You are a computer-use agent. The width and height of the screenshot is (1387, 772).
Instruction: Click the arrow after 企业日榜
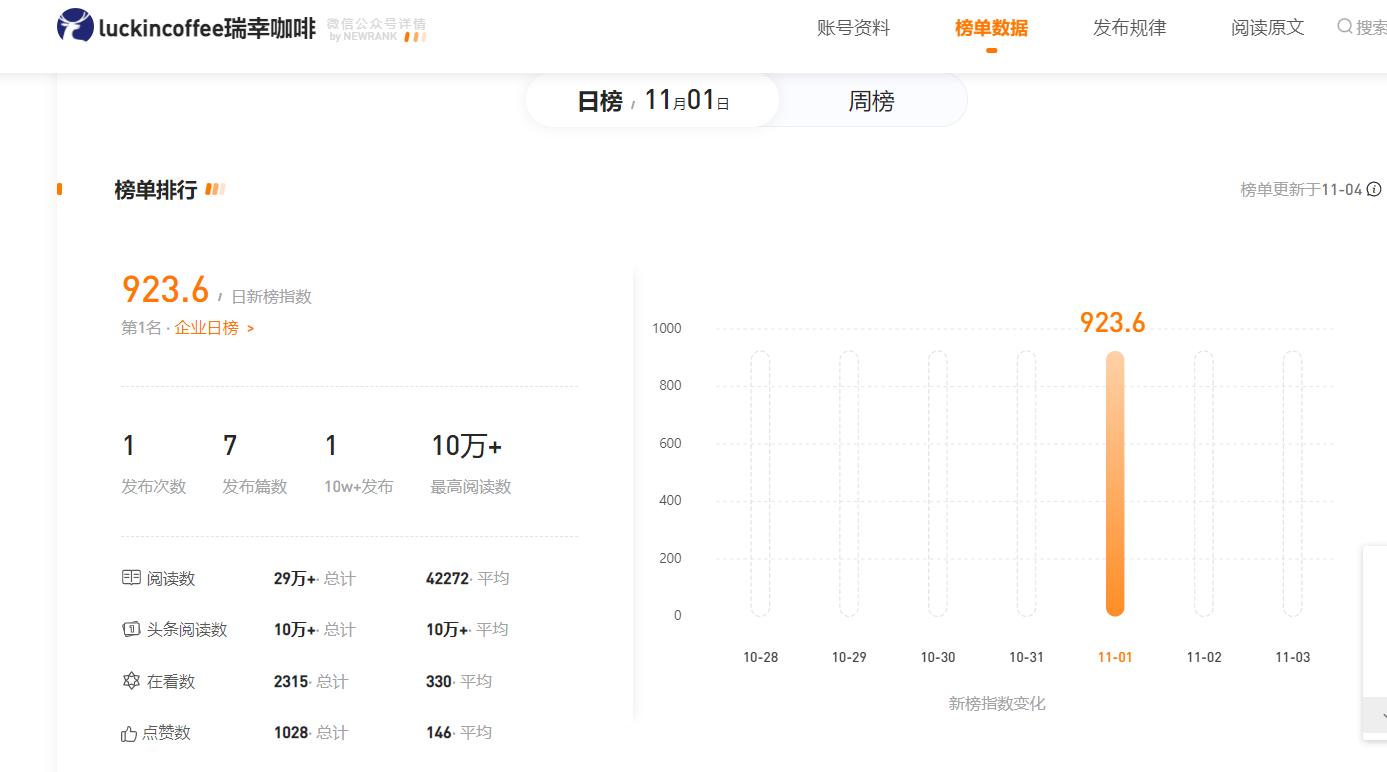[x=250, y=327]
